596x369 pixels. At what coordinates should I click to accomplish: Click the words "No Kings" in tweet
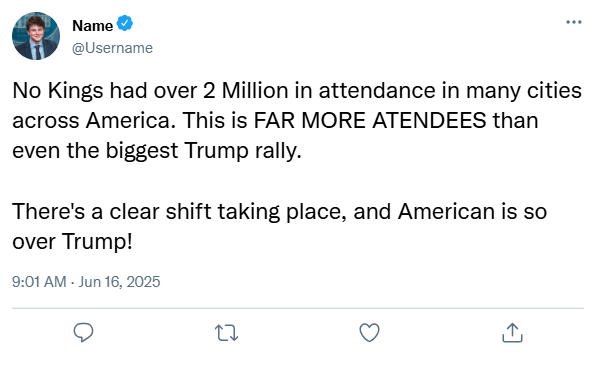(58, 91)
